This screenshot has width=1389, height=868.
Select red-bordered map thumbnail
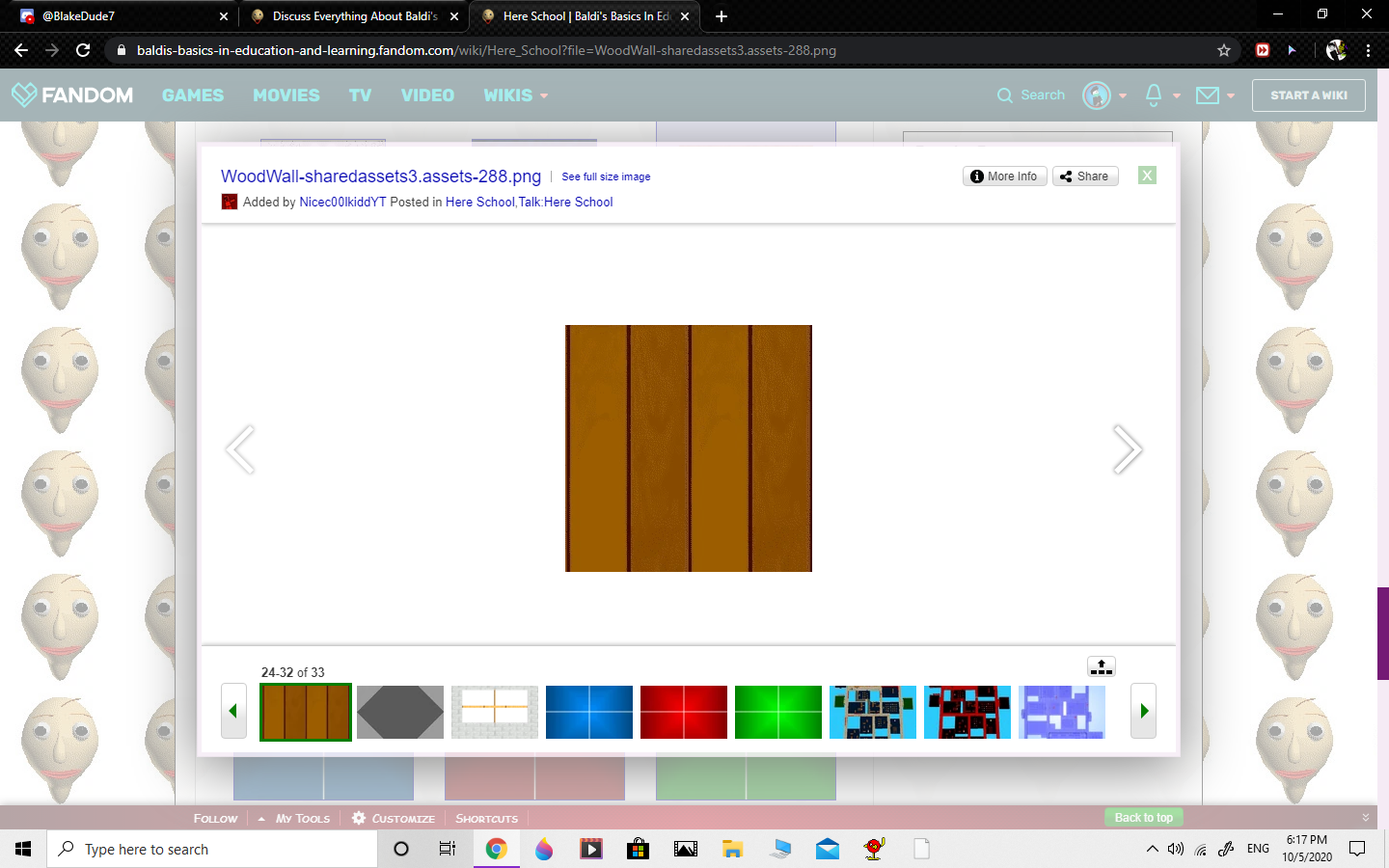967,712
